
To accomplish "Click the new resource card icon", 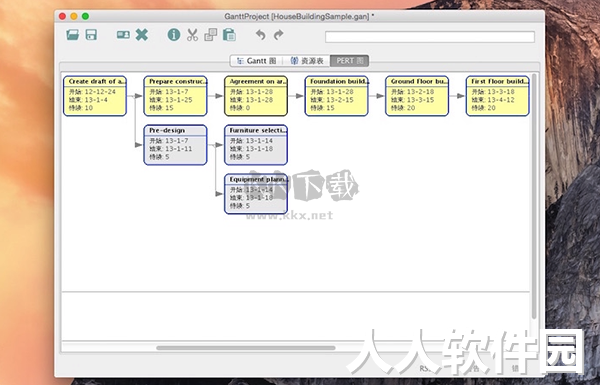I will (123, 35).
